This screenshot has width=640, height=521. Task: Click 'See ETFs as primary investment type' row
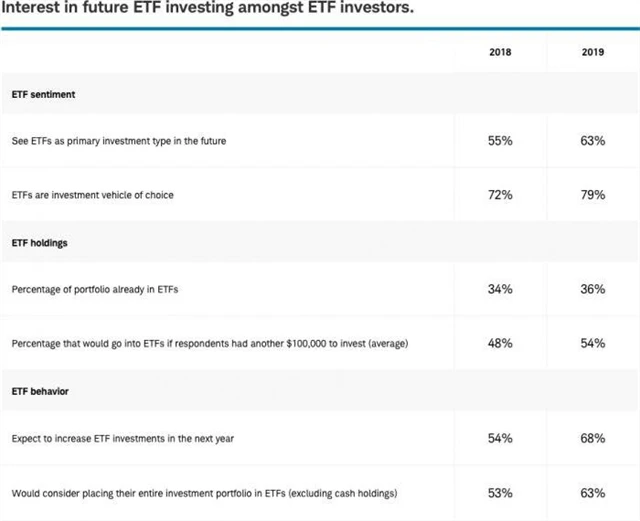[119, 141]
